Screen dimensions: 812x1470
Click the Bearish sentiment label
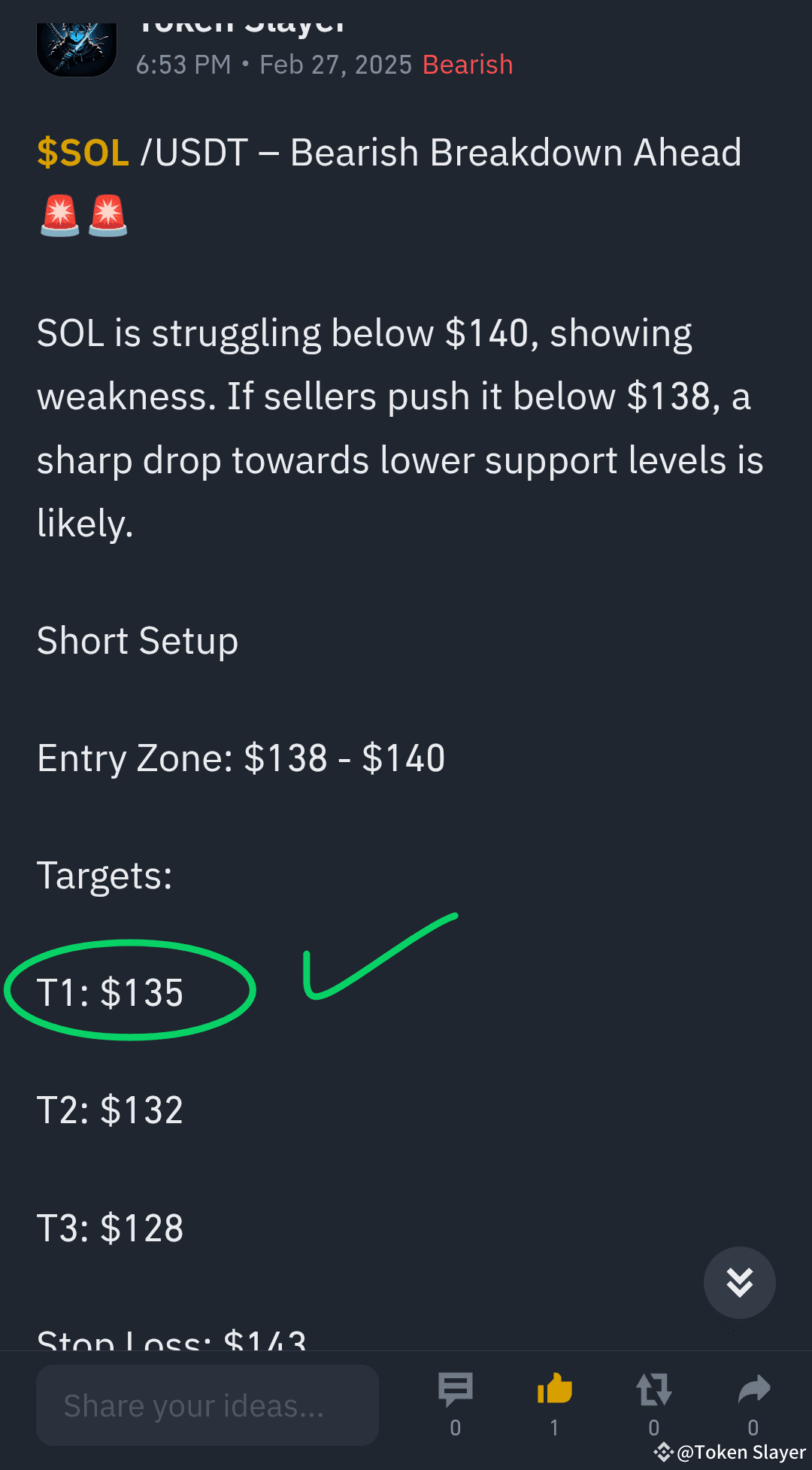467,65
